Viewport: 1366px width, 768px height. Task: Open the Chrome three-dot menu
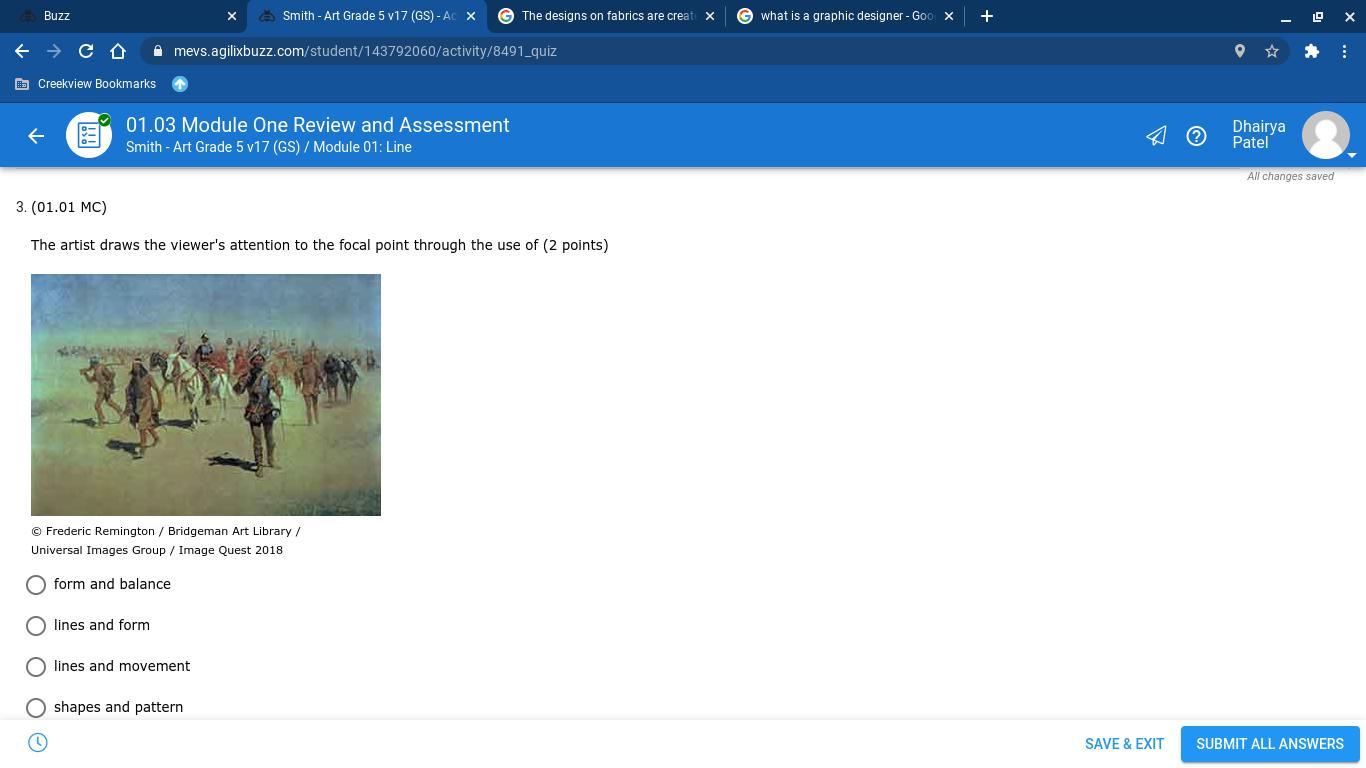click(x=1344, y=51)
